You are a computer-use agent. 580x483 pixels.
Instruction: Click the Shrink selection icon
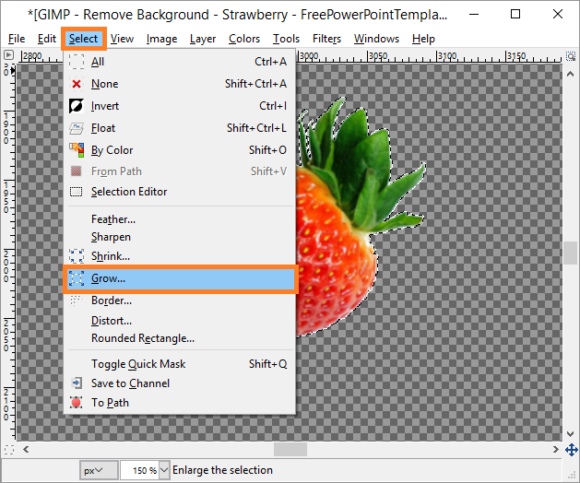coord(76,256)
